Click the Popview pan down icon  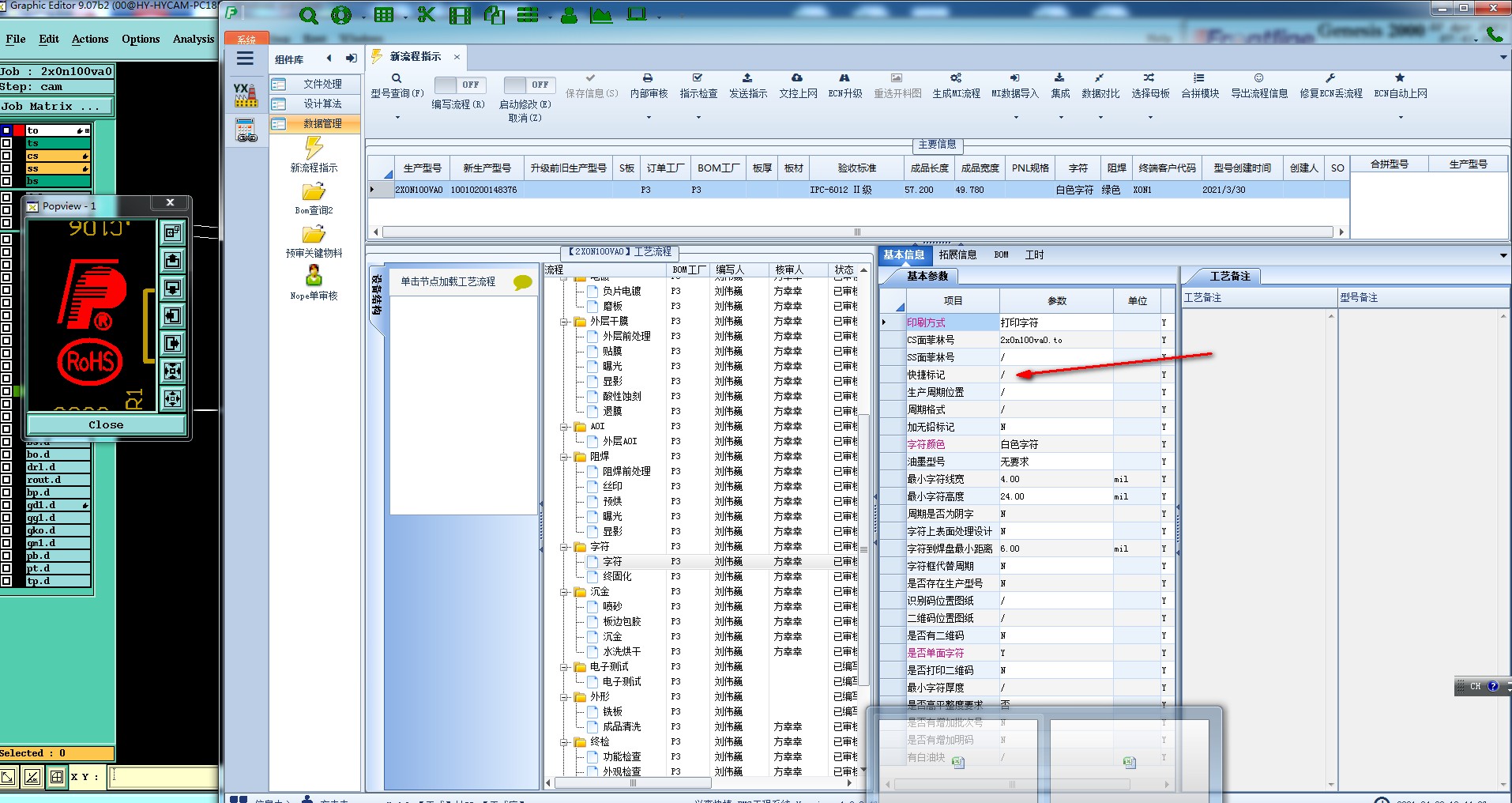(x=172, y=288)
